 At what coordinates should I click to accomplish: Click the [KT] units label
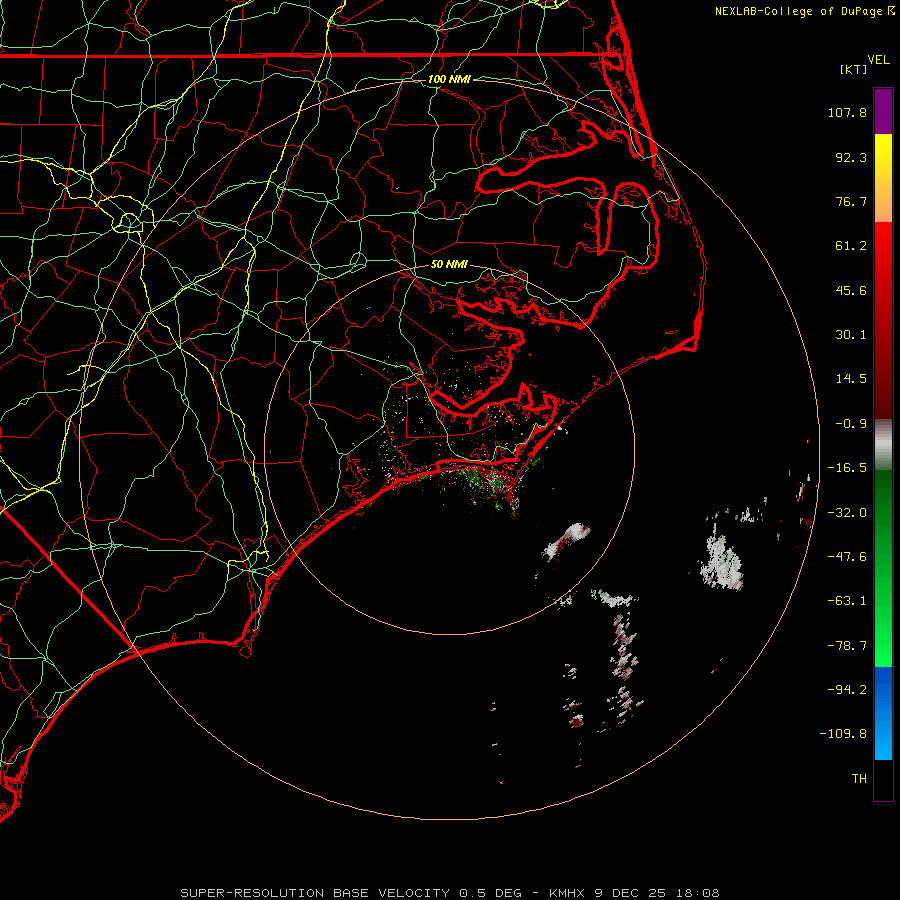854,69
